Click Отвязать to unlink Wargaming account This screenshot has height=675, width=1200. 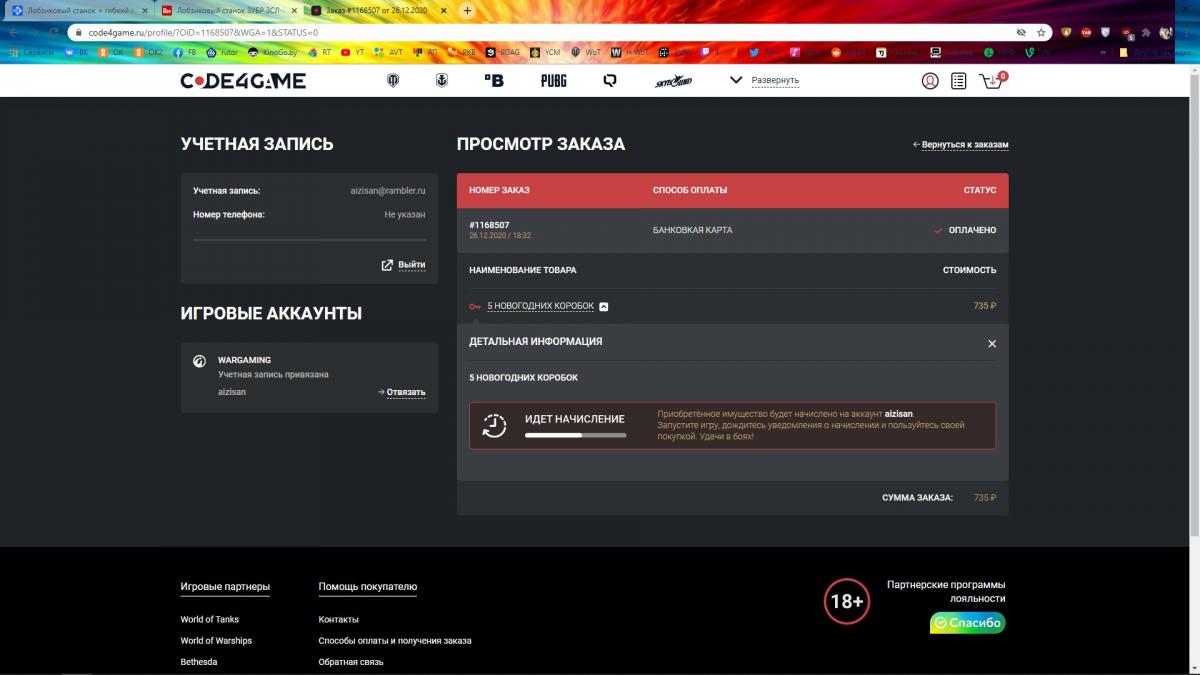click(402, 392)
